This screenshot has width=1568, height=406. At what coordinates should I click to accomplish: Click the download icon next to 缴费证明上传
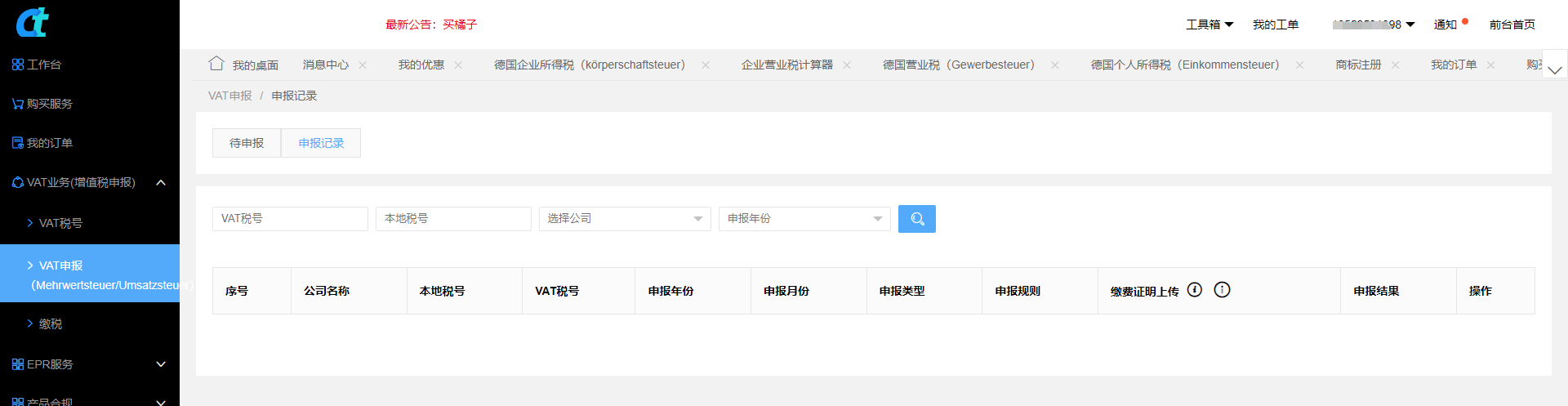pyautogui.click(x=1194, y=290)
